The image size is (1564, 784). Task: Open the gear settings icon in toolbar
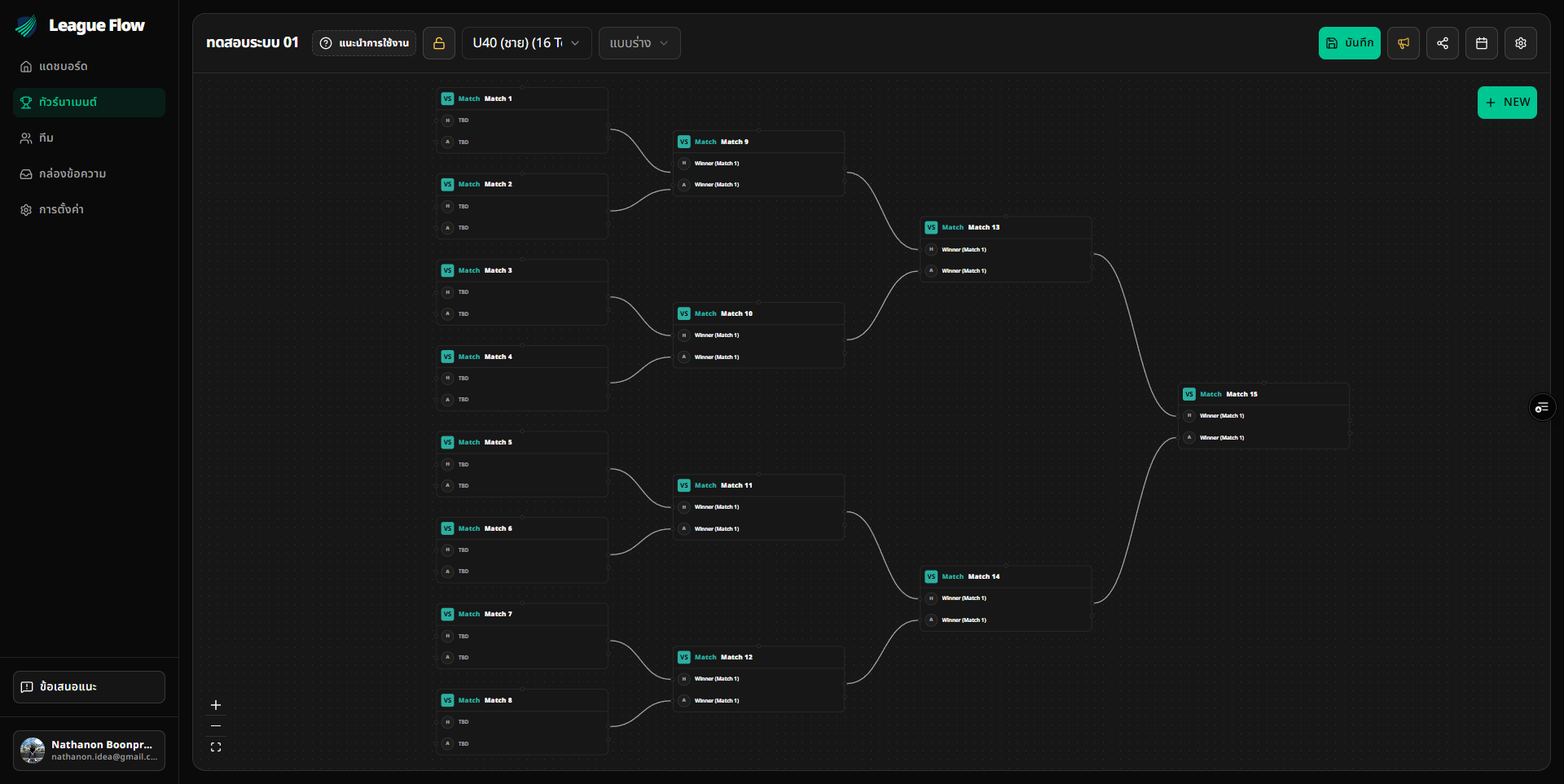pos(1521,43)
